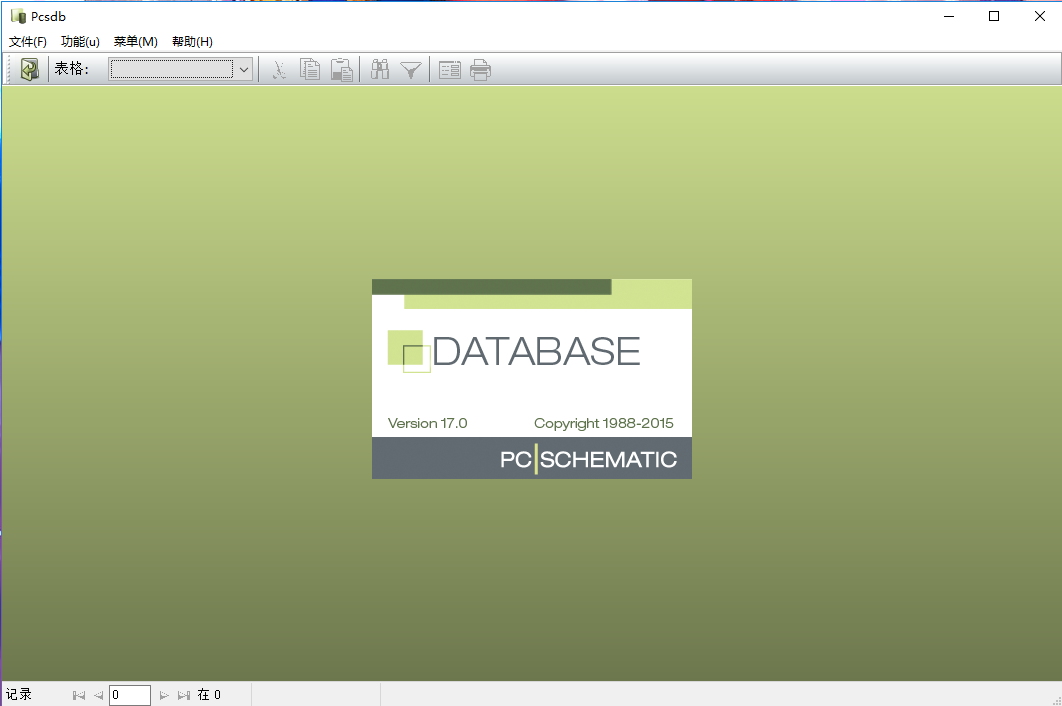Open the 菜单(M) menu
The image size is (1062, 706).
pos(136,41)
